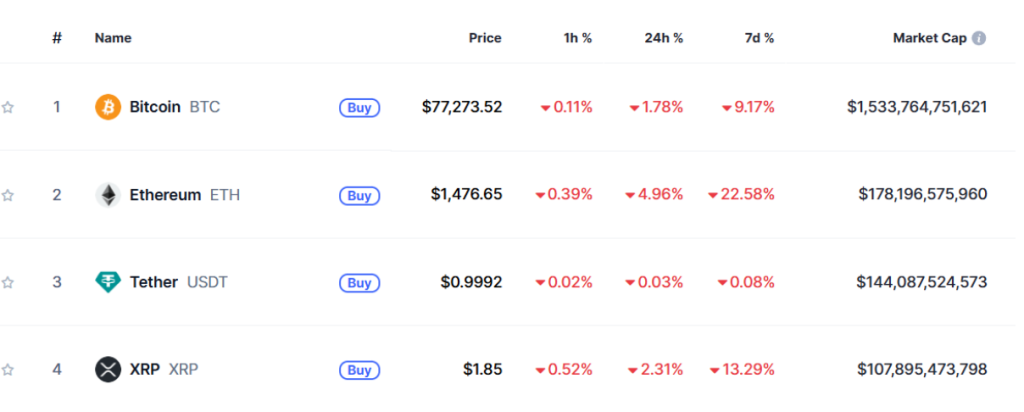The image size is (1024, 412).
Task: Click the XRP black logo icon
Action: 108,370
